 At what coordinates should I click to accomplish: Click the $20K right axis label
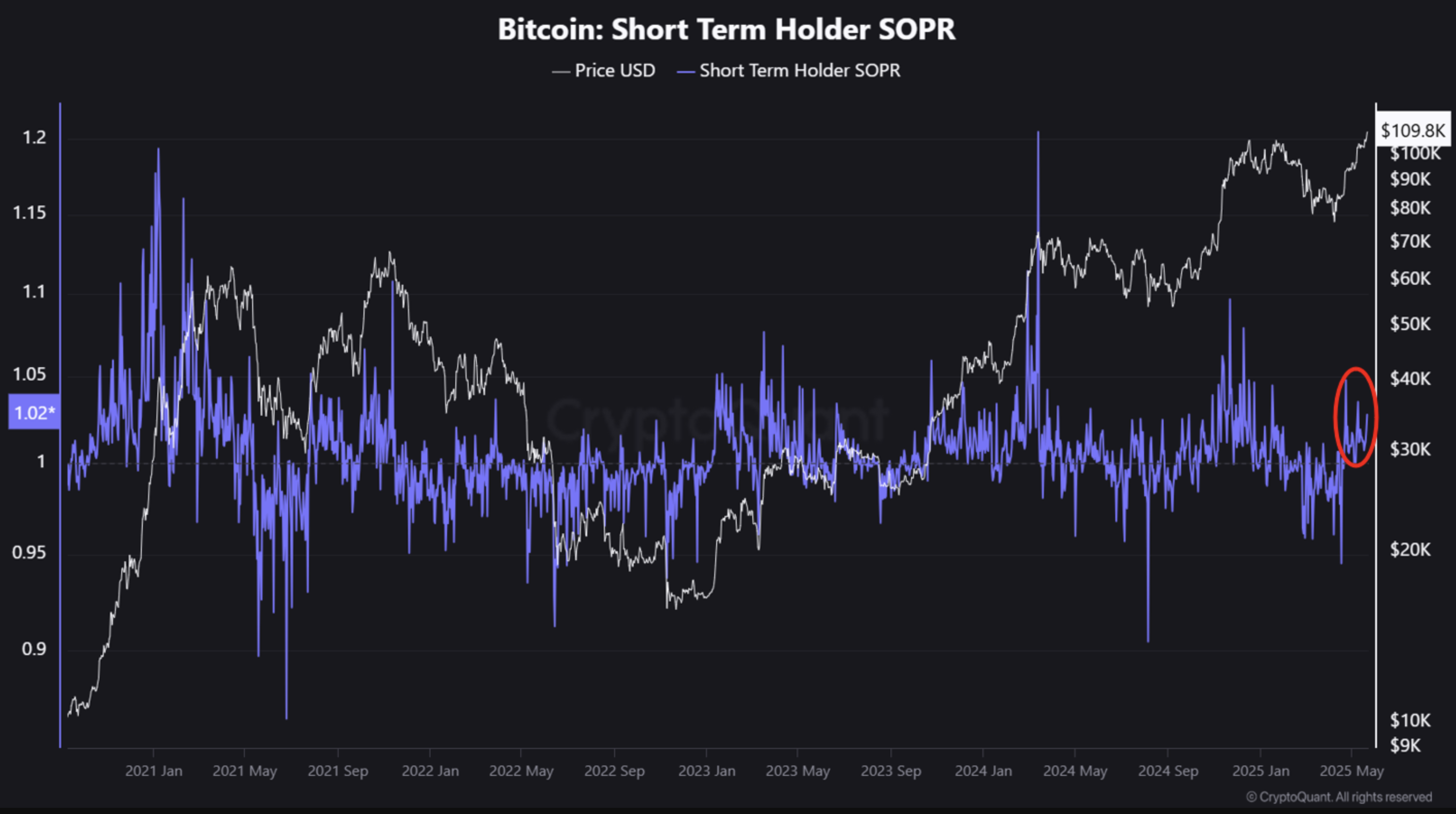pyautogui.click(x=1410, y=549)
